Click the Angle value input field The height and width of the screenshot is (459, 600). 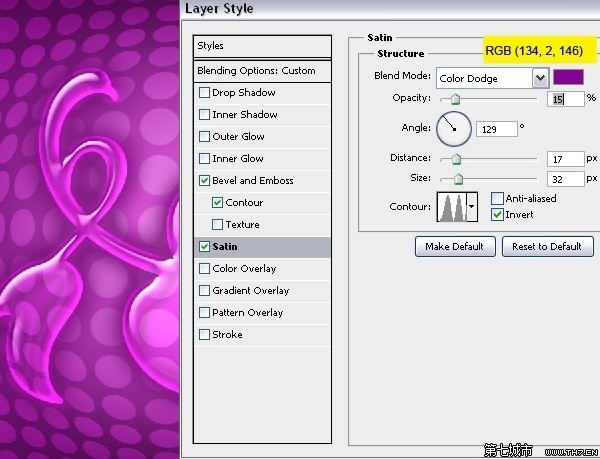pyautogui.click(x=498, y=129)
